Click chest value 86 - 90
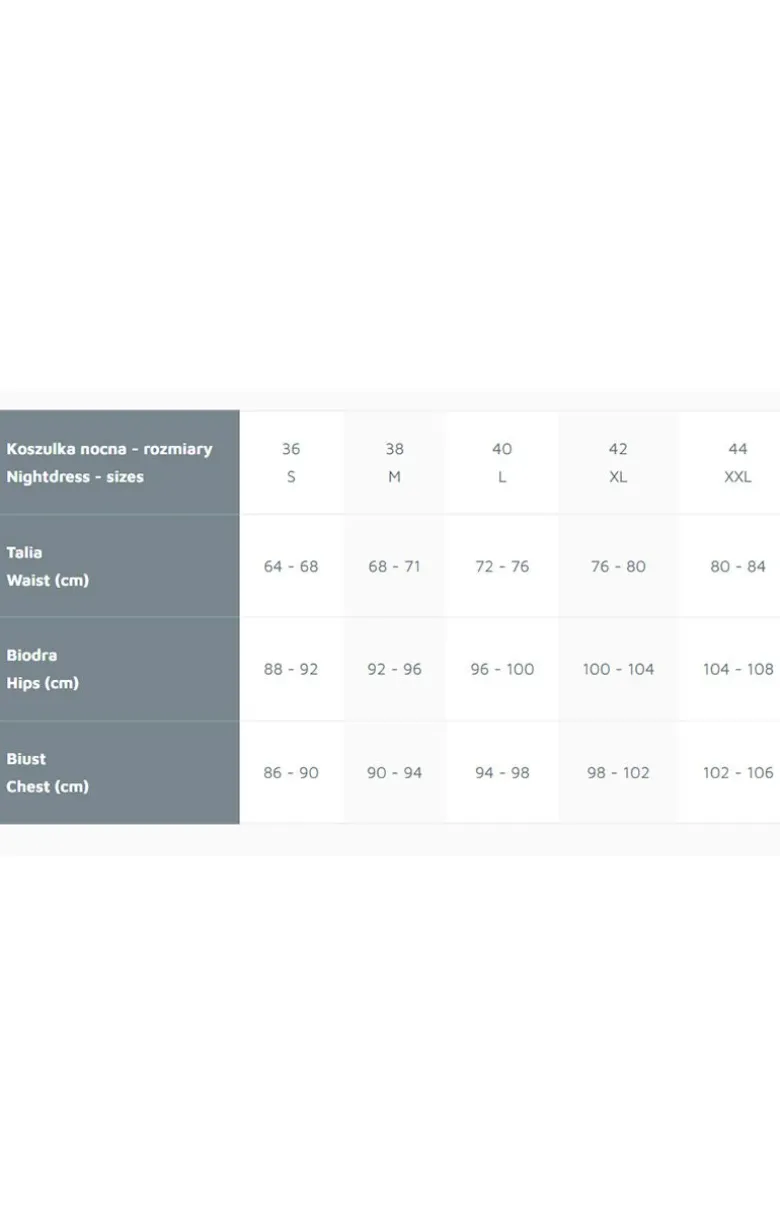 coord(291,773)
